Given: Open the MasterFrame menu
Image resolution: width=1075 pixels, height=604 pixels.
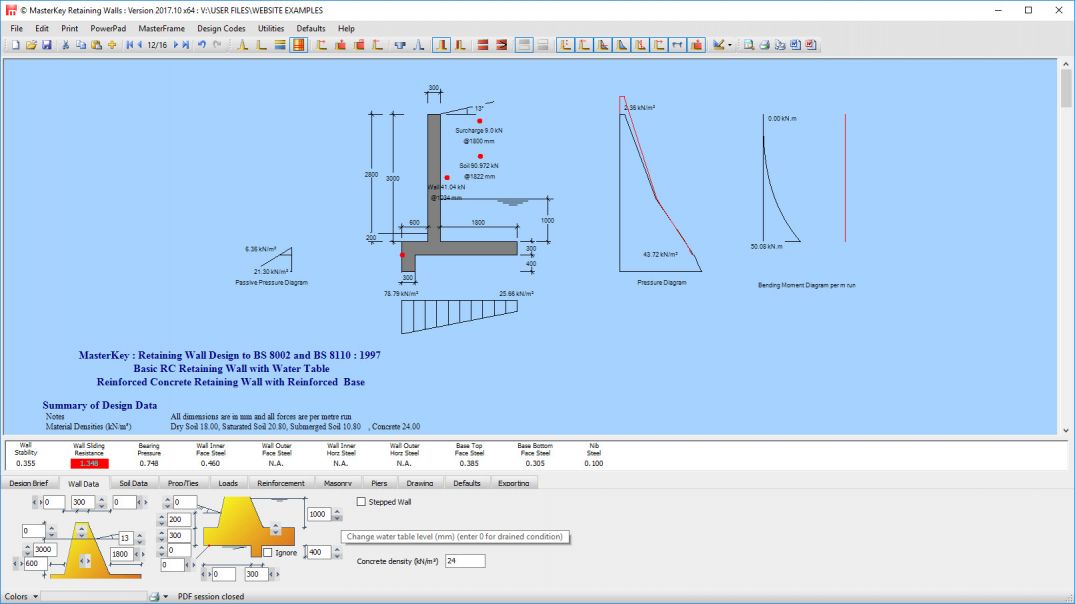Looking at the screenshot, I should [x=162, y=29].
